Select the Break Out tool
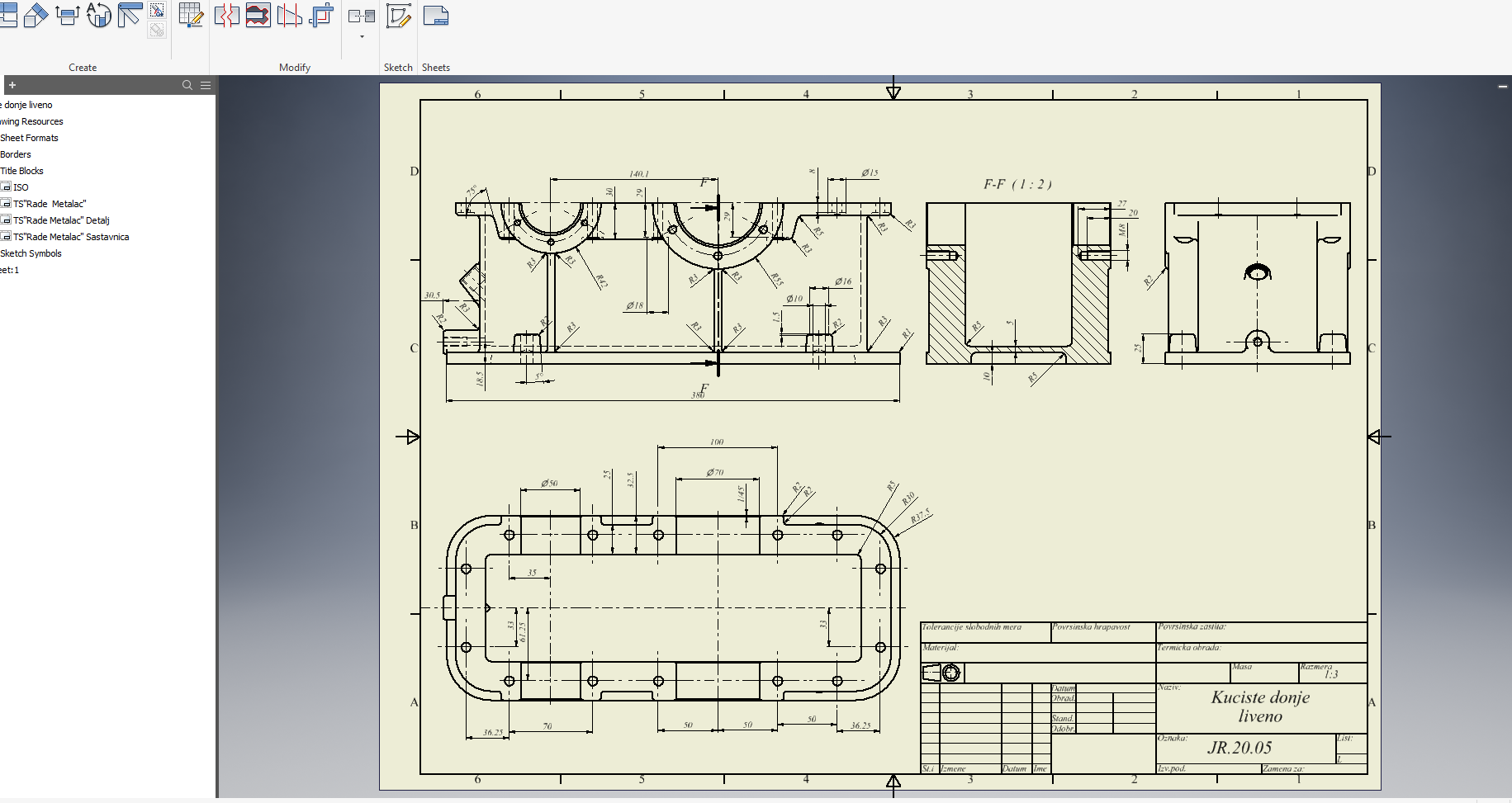Screen dimensions: 1512x803 tap(258, 15)
